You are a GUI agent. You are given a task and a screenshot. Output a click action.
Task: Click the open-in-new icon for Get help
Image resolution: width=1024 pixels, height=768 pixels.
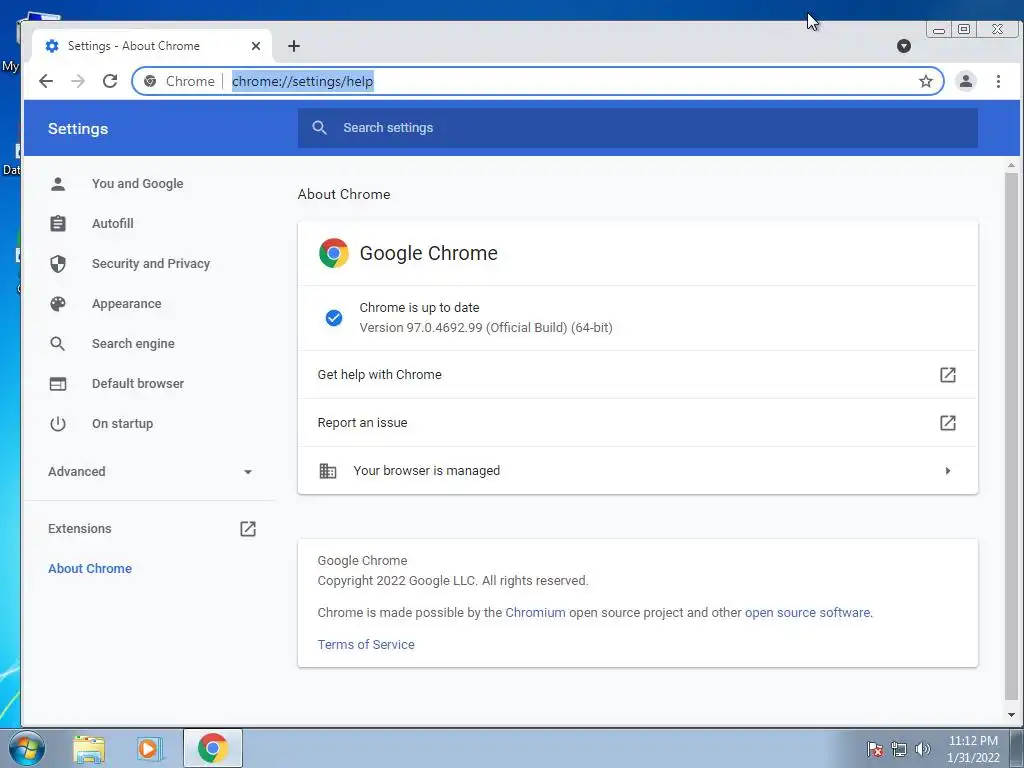(x=947, y=374)
